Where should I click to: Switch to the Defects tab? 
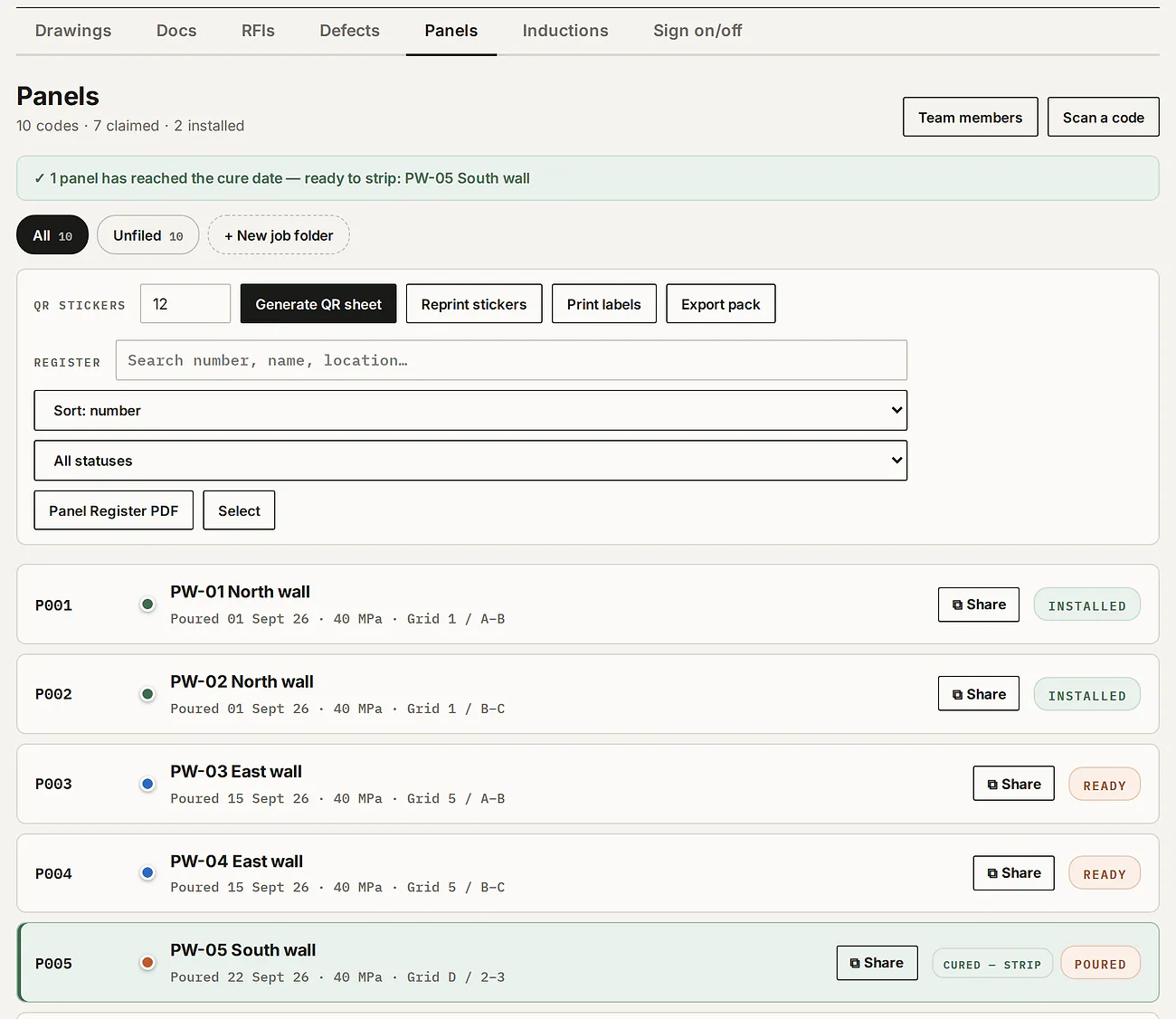pos(349,31)
